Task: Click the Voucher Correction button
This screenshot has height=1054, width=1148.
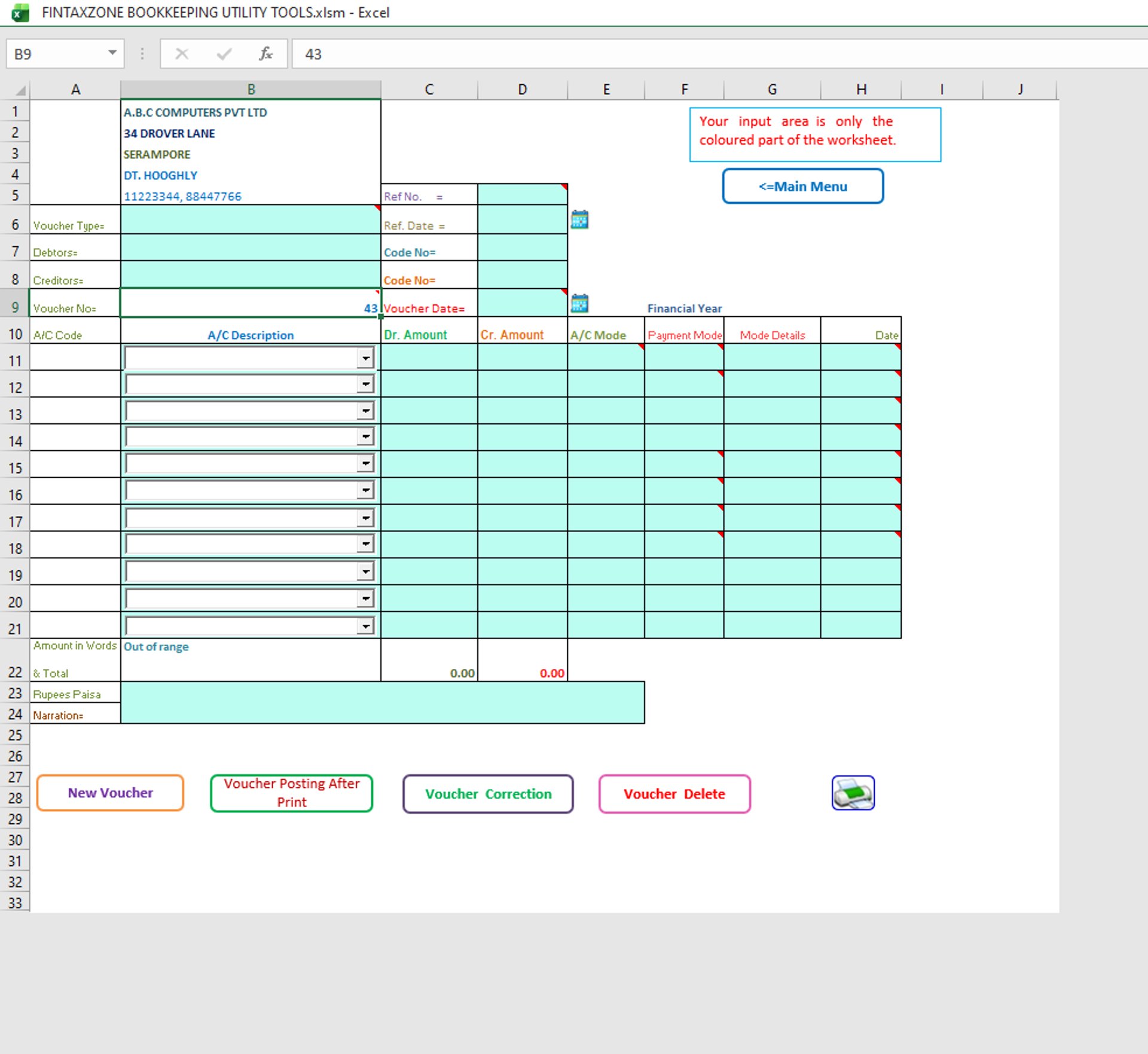Action: [x=488, y=794]
